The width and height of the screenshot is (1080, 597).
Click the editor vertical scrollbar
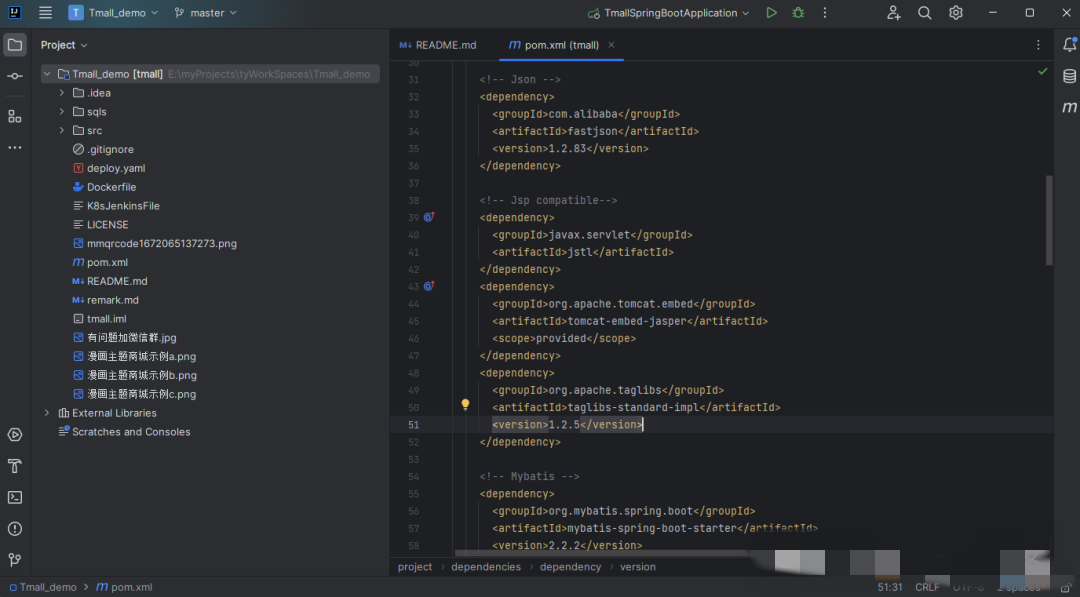pyautogui.click(x=1049, y=220)
